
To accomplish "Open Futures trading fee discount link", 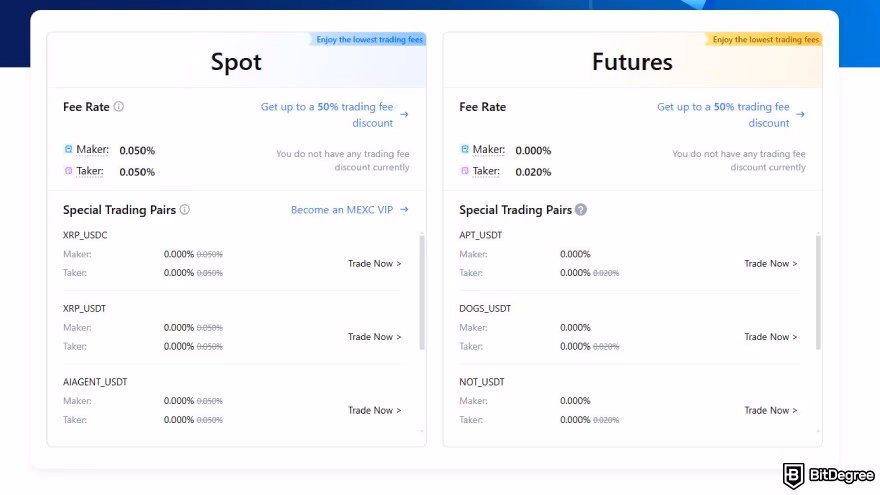I will 730,115.
